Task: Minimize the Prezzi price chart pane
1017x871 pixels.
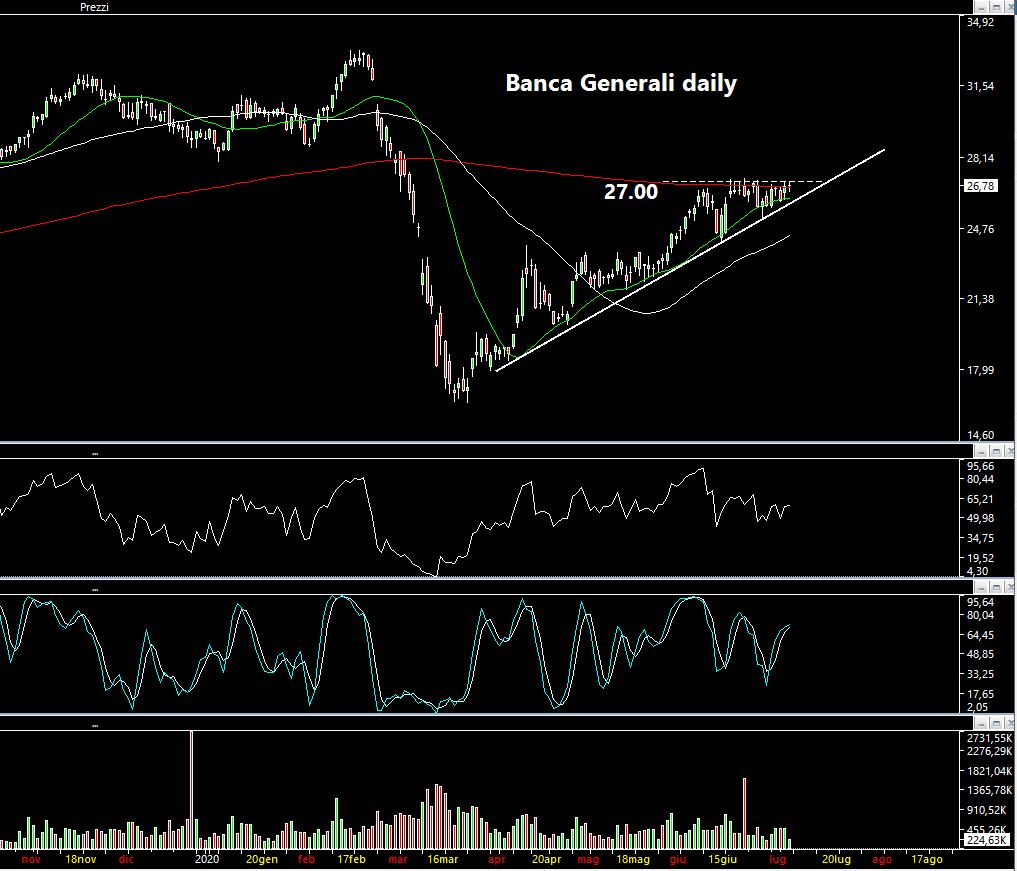Action: click(x=981, y=7)
